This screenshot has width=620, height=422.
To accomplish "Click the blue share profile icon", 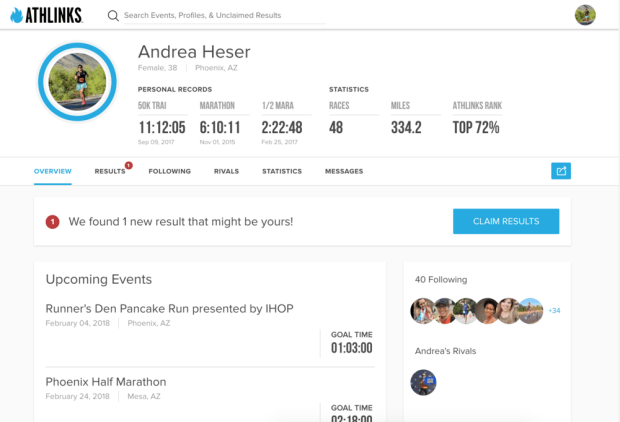I will pyautogui.click(x=561, y=171).
